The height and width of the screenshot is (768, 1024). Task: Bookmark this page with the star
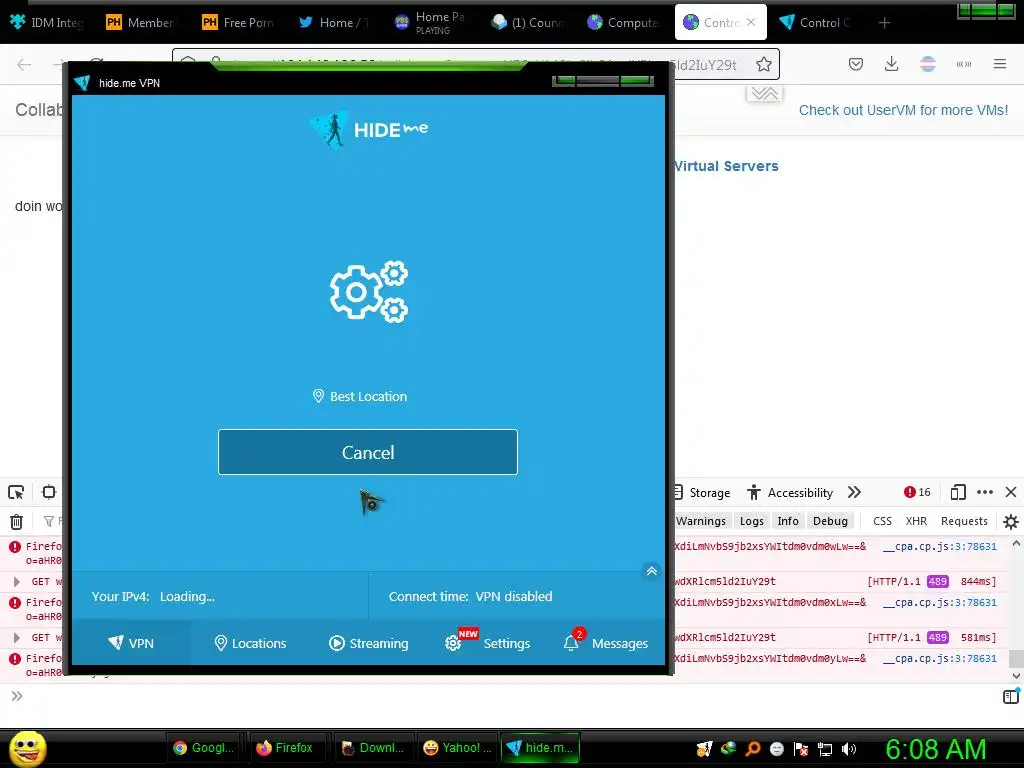(763, 64)
